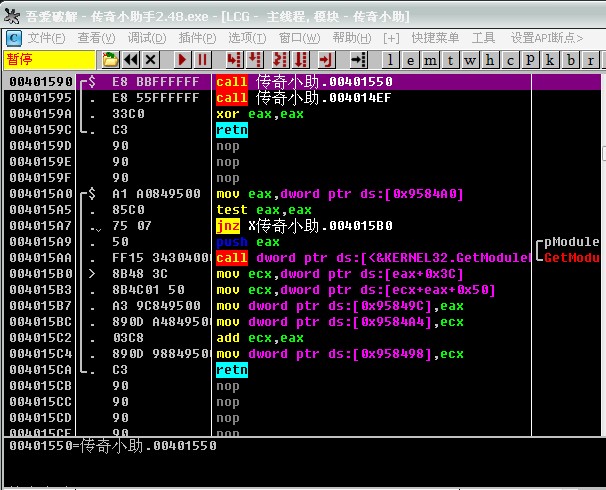
Task: Open windows list with 'w' button
Action: coord(470,60)
